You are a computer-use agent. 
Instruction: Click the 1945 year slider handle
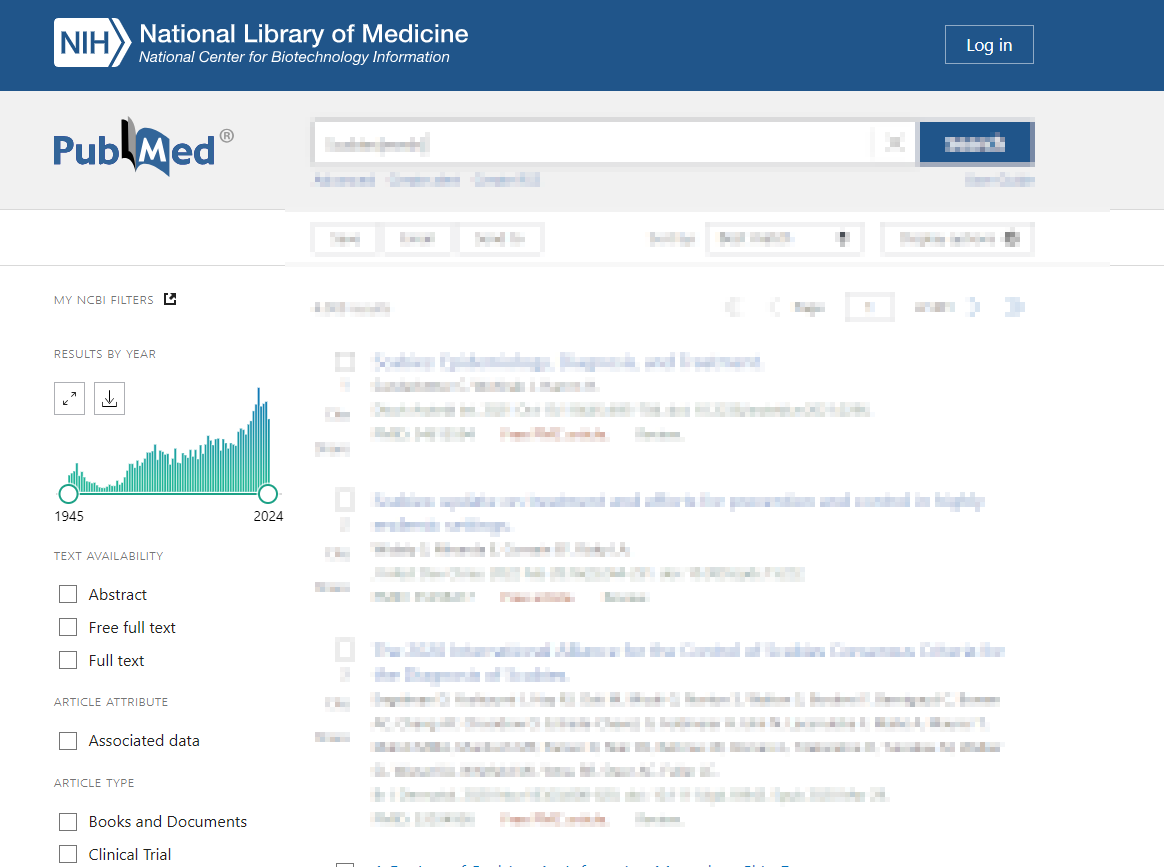69,493
